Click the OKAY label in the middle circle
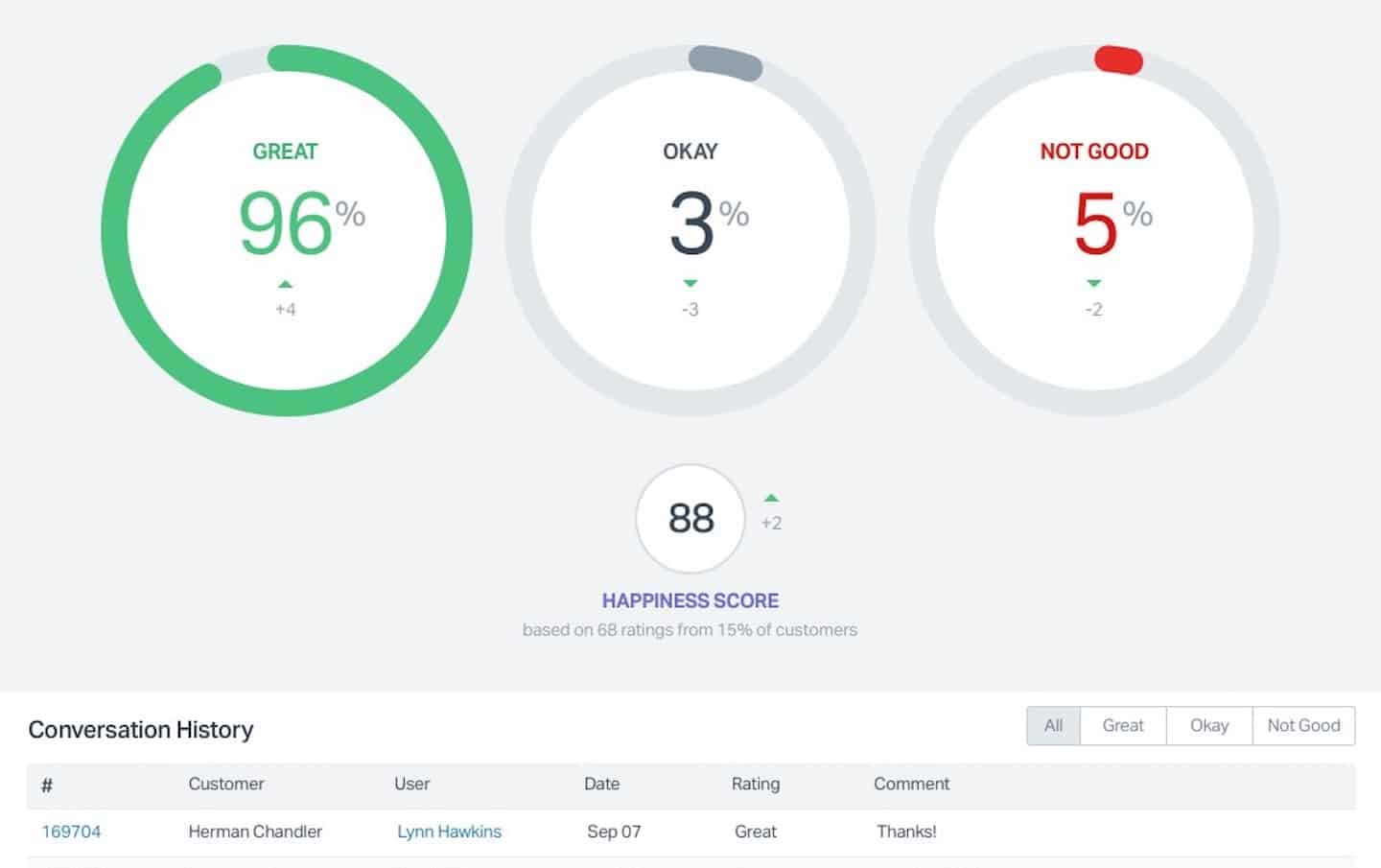1381x868 pixels. point(690,152)
